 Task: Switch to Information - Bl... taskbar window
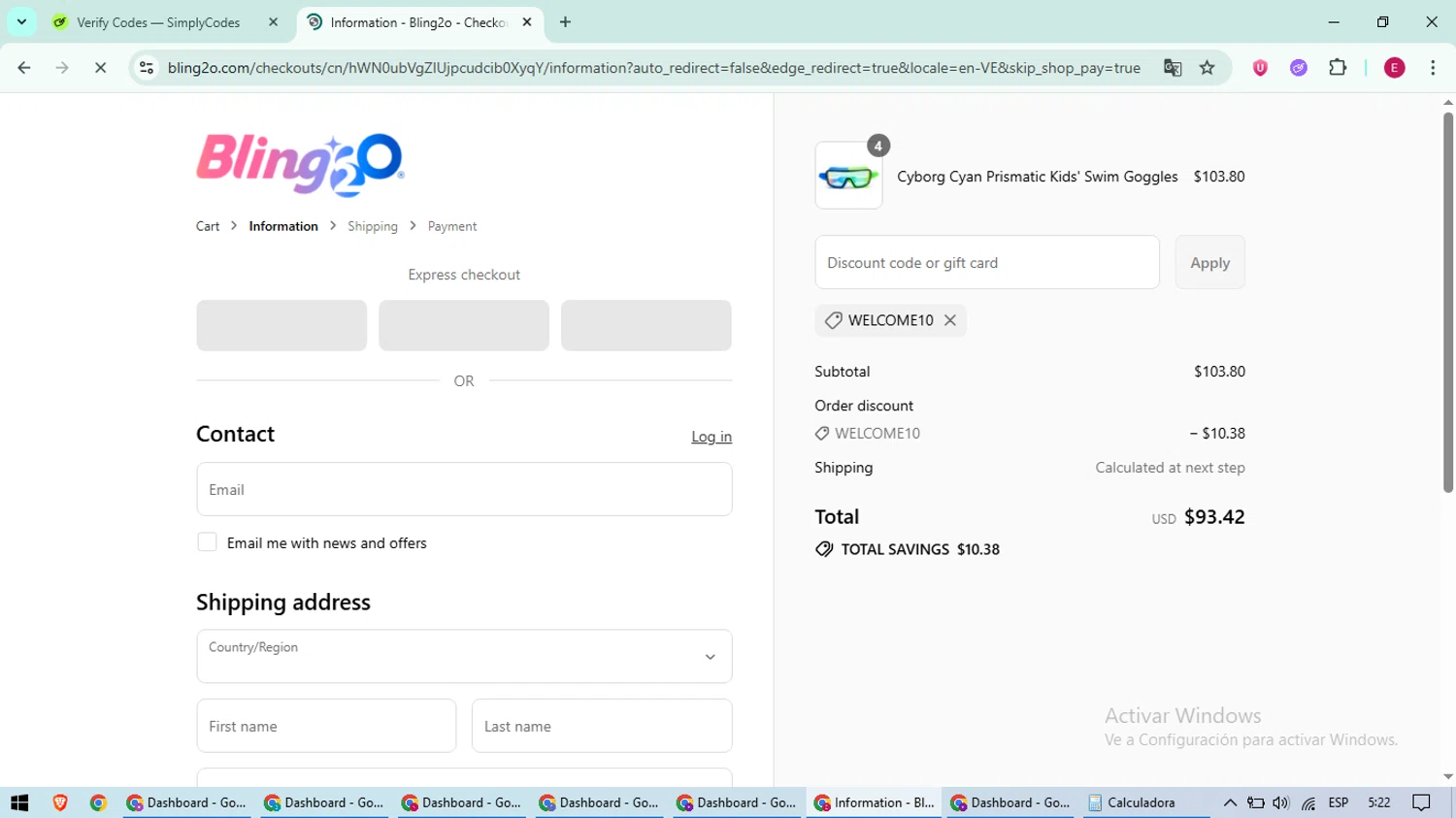(873, 802)
